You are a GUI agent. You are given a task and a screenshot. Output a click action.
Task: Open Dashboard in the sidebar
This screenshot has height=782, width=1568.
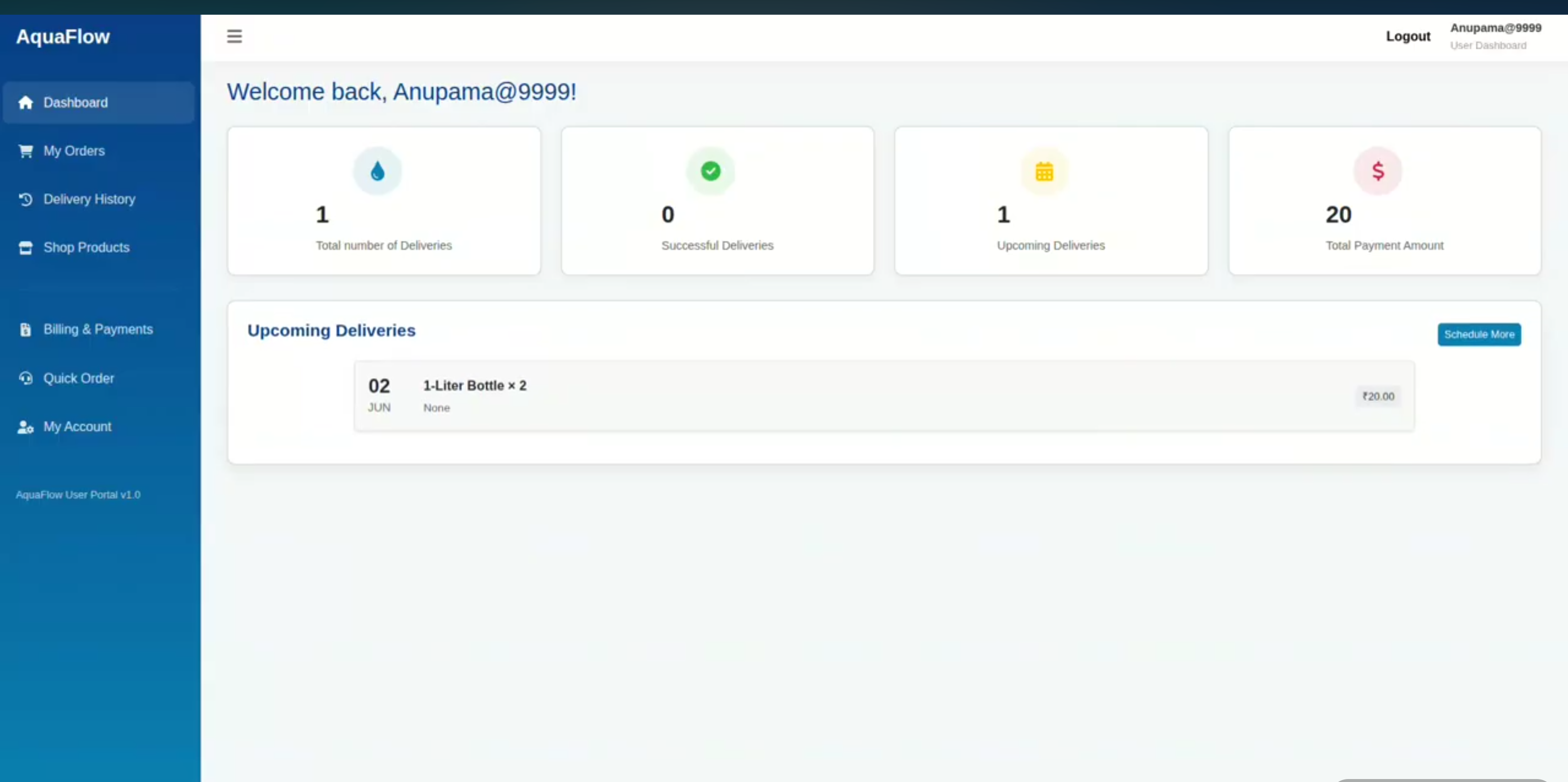[x=99, y=102]
